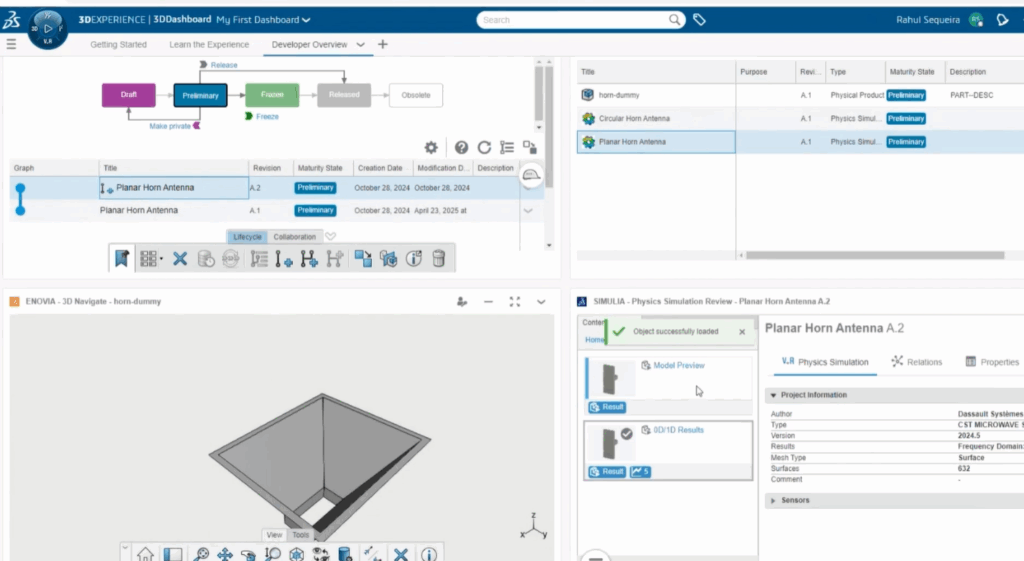This screenshot has width=1024, height=561.
Task: Select the pan arrows tool in 3D viewer
Action: 225,554
